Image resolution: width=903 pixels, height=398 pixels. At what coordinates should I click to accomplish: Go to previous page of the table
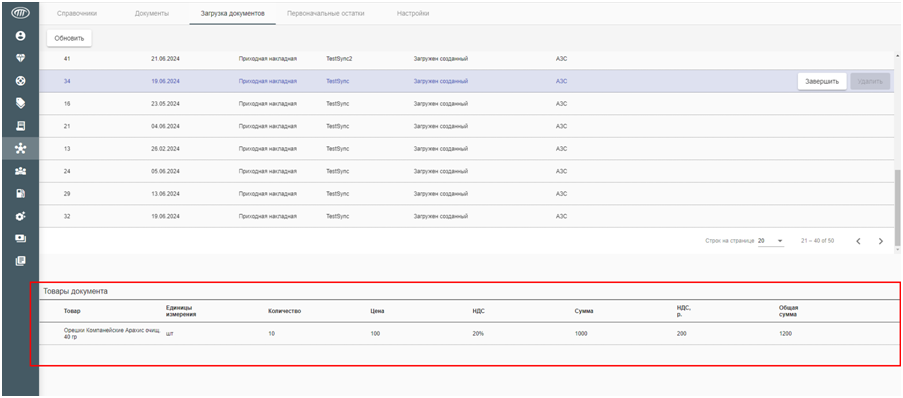tap(858, 241)
